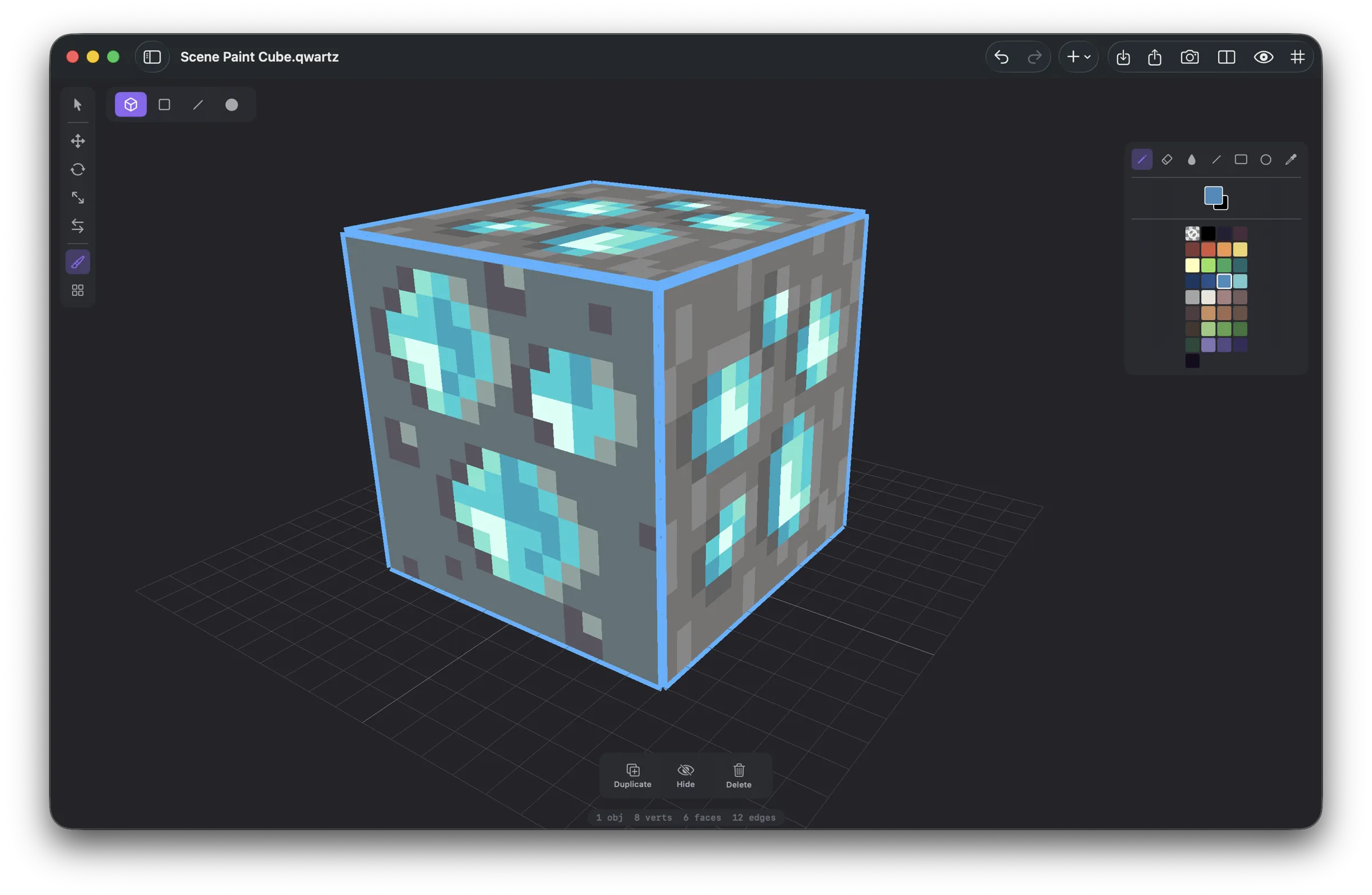Pick the off-white palette swatch
The image size is (1372, 895).
(x=1209, y=297)
